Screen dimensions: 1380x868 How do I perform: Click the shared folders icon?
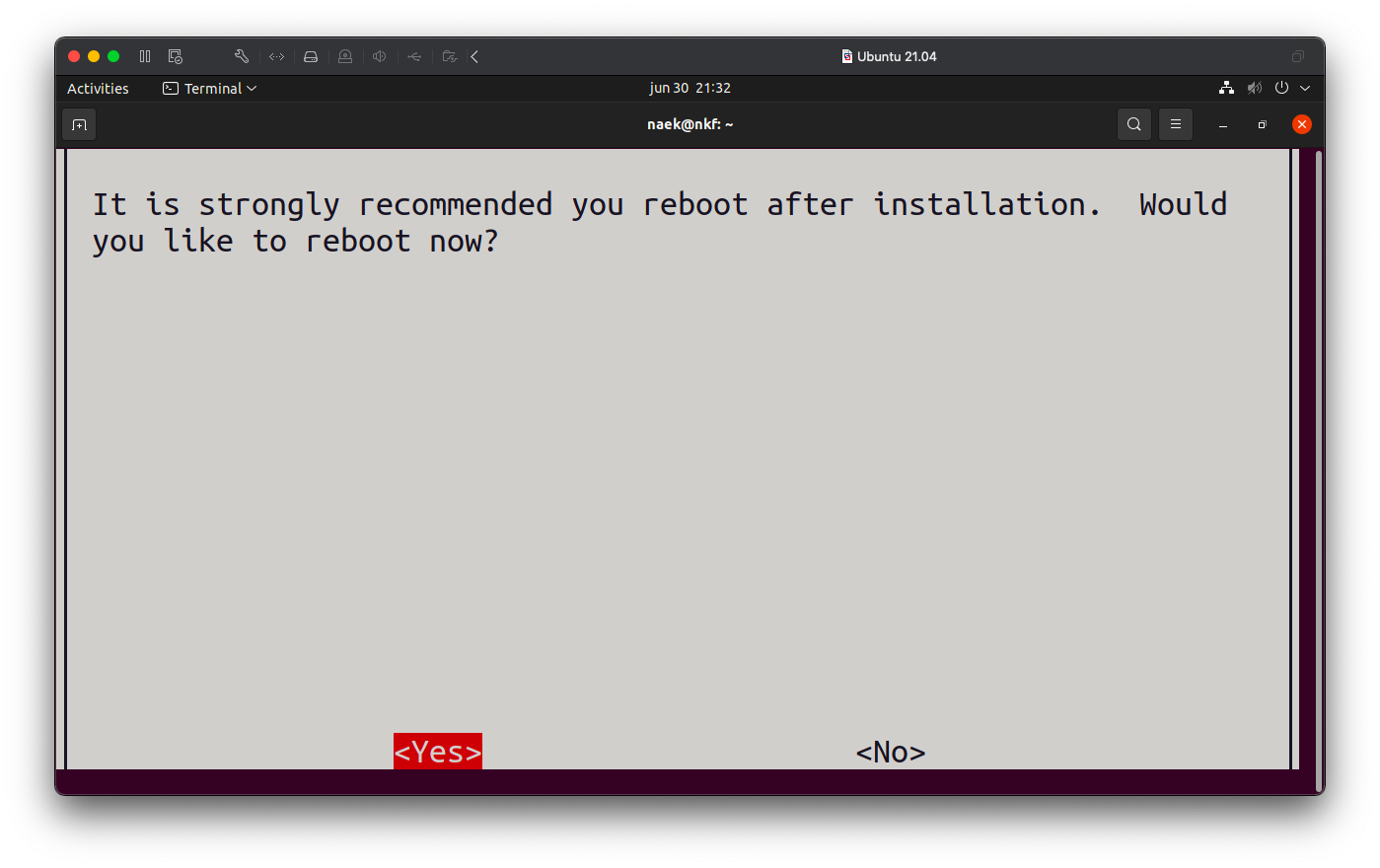450,56
